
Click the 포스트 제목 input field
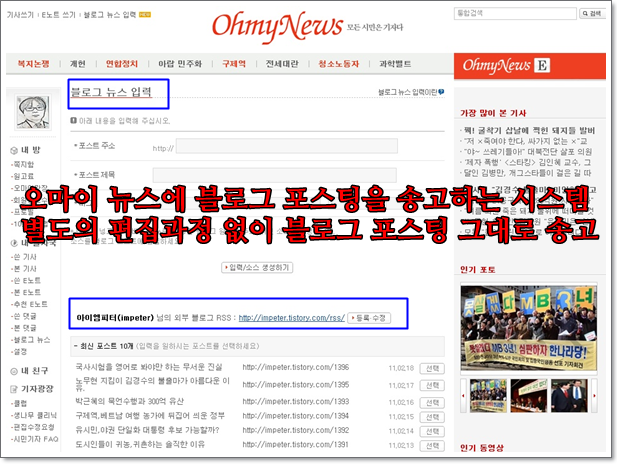pyautogui.click(x=275, y=175)
